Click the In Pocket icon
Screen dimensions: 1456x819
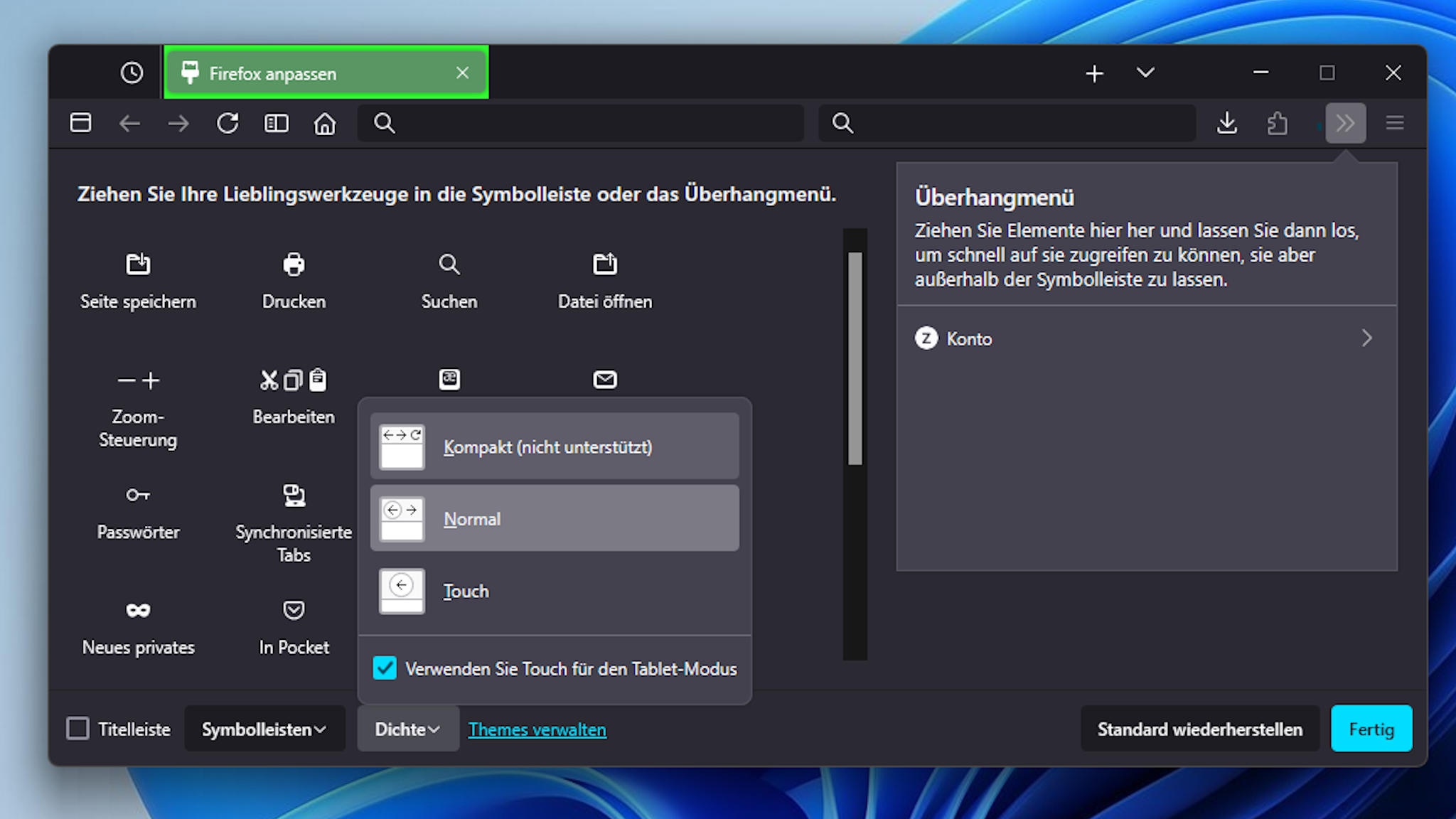(x=294, y=610)
